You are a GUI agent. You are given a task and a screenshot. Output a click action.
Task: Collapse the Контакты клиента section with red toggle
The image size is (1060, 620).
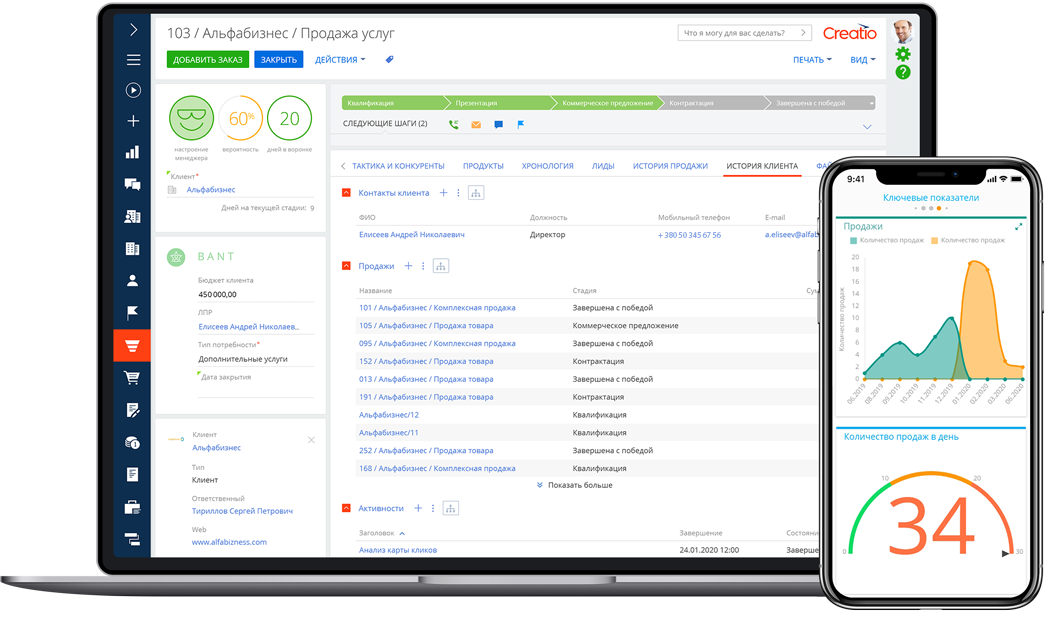coord(347,193)
